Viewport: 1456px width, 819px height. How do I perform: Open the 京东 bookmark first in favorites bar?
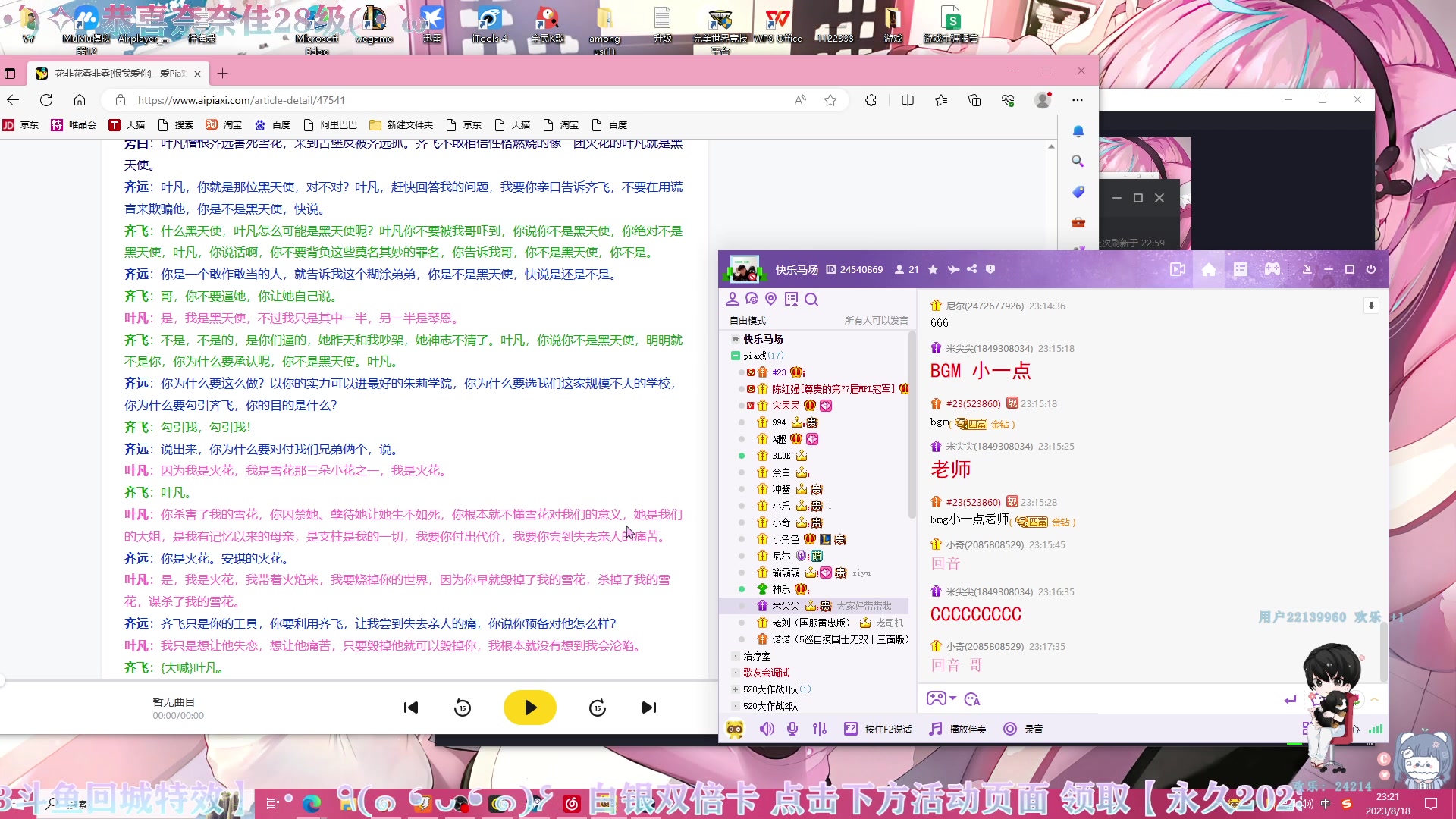(20, 125)
